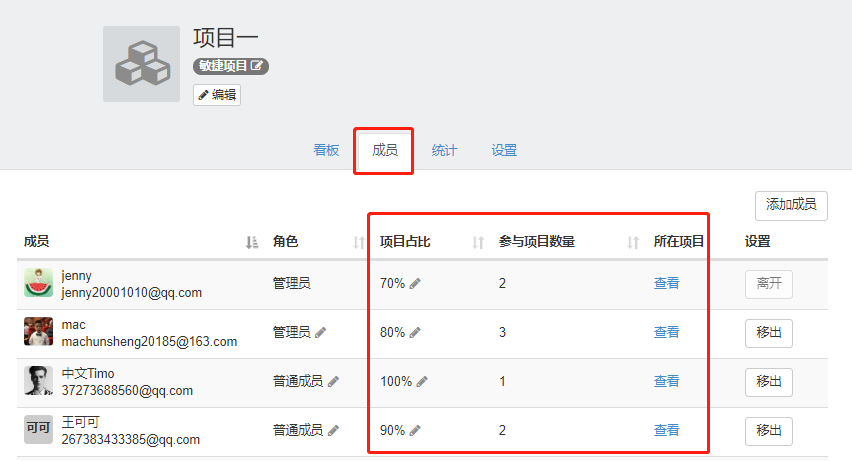Edit 王可可's 普通成员 role pencil icon
This screenshot has width=852, height=461.
coord(333,431)
